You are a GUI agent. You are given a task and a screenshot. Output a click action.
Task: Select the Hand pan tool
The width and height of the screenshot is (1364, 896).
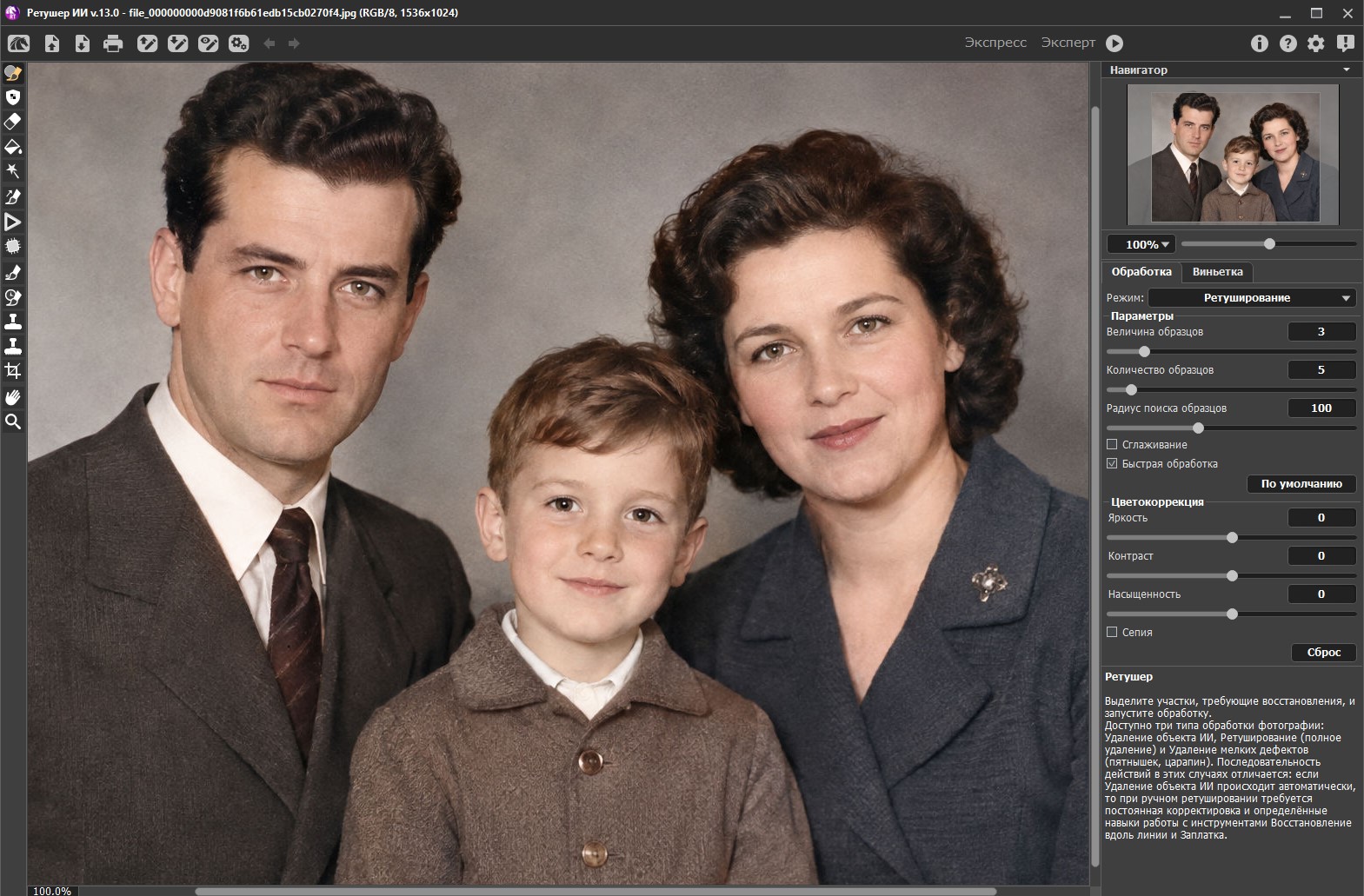[13, 397]
